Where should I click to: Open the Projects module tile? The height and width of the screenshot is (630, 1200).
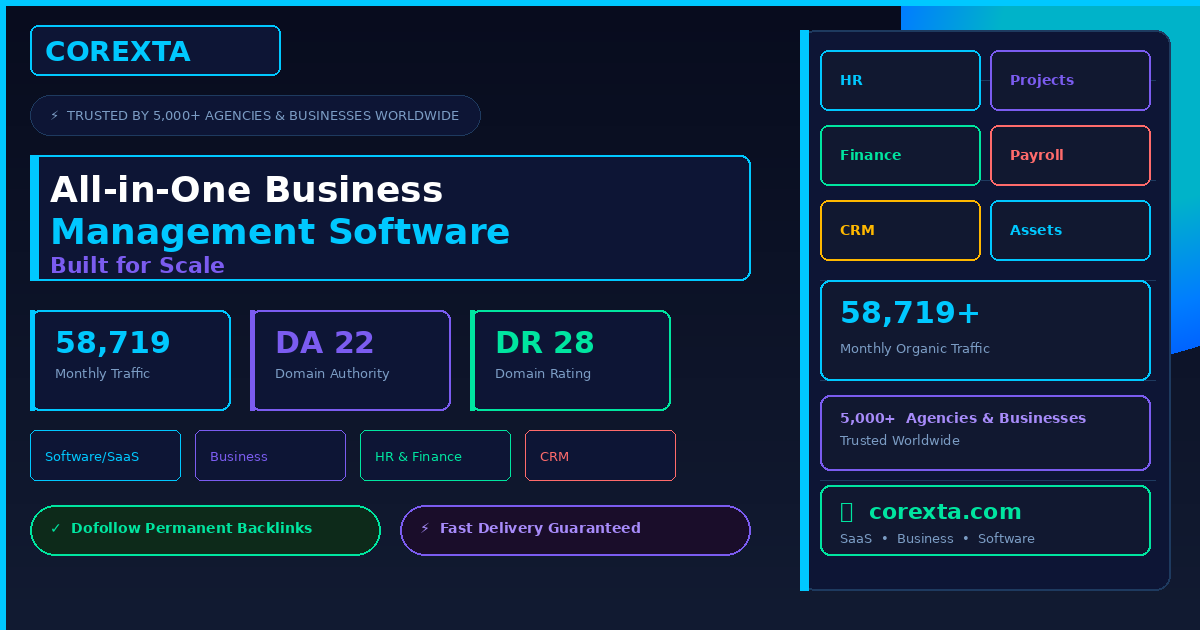(1070, 80)
